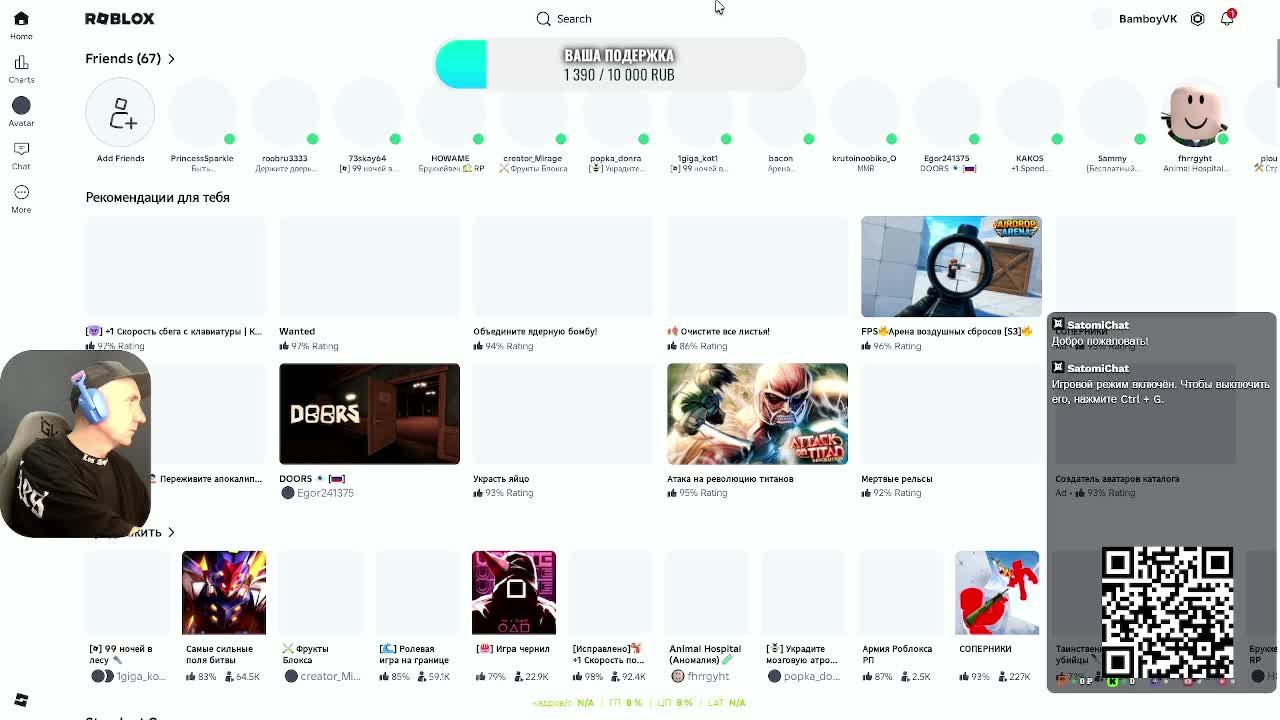Viewport: 1280px width, 720px height.
Task: Open the Wanted game title
Action: [x=297, y=331]
